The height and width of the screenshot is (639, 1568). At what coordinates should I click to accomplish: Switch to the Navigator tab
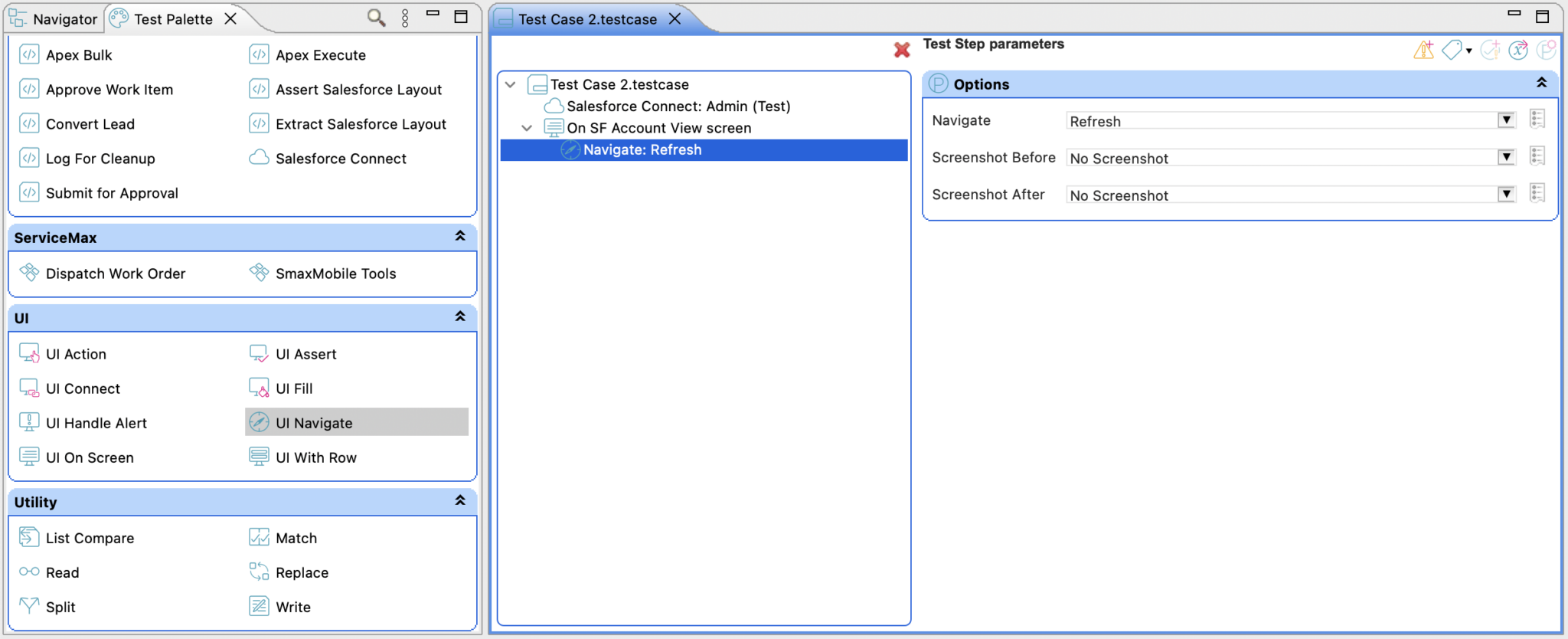pos(54,18)
